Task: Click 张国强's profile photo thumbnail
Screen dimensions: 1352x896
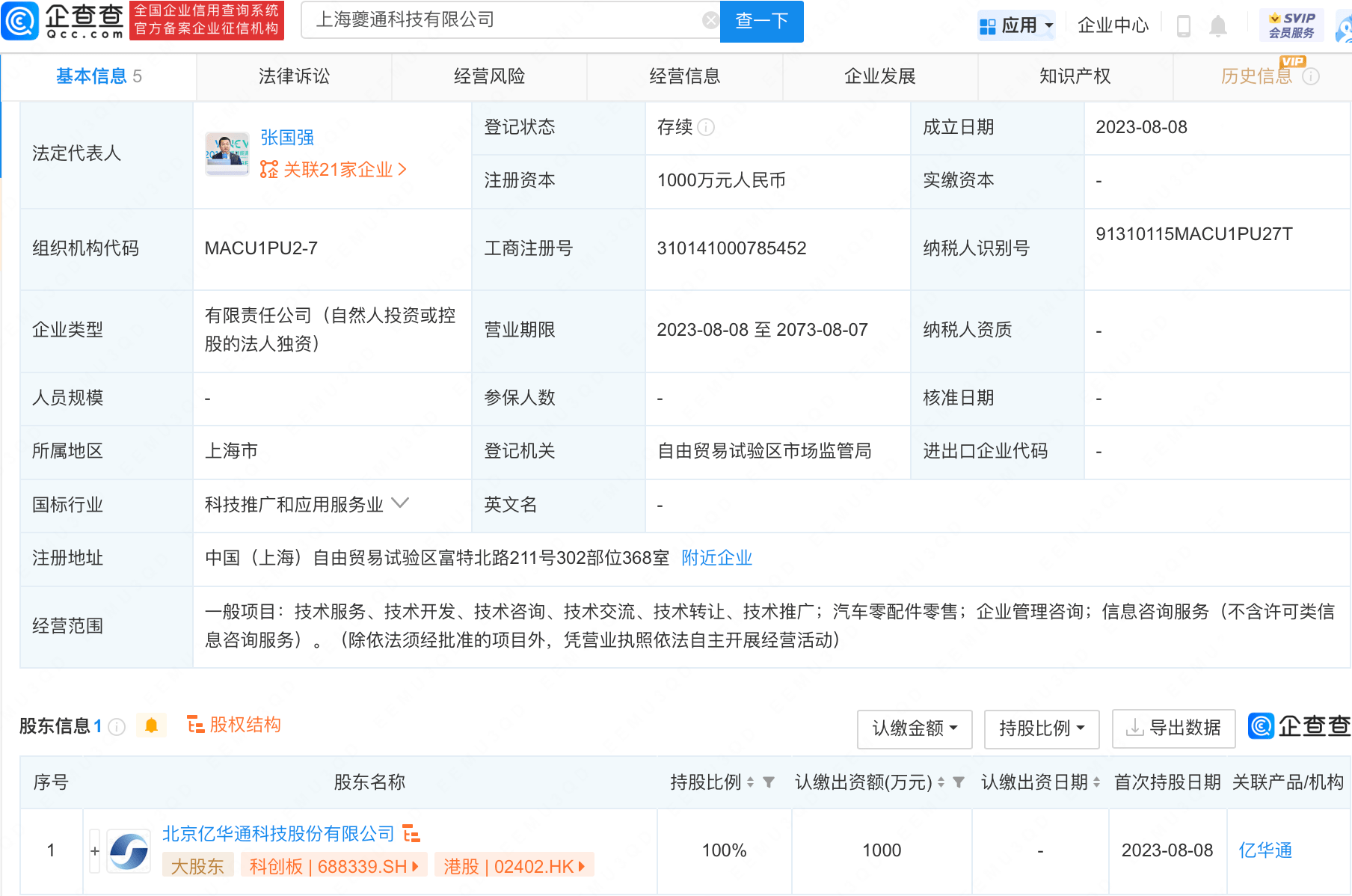Action: (227, 153)
